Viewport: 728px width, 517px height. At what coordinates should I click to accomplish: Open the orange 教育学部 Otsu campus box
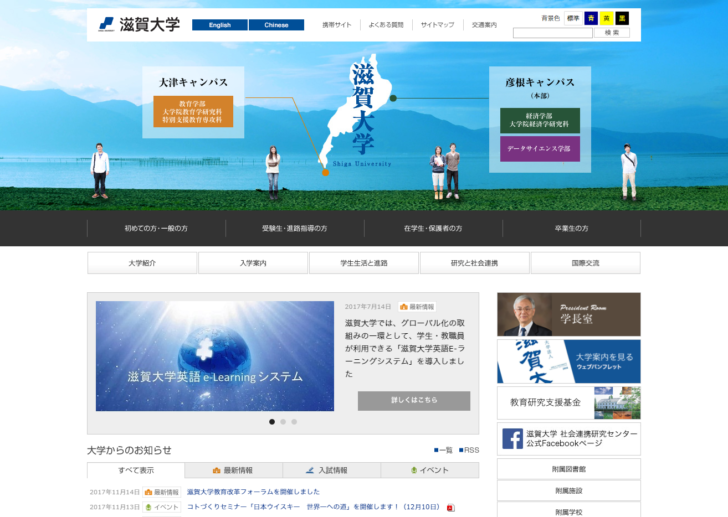(x=193, y=111)
